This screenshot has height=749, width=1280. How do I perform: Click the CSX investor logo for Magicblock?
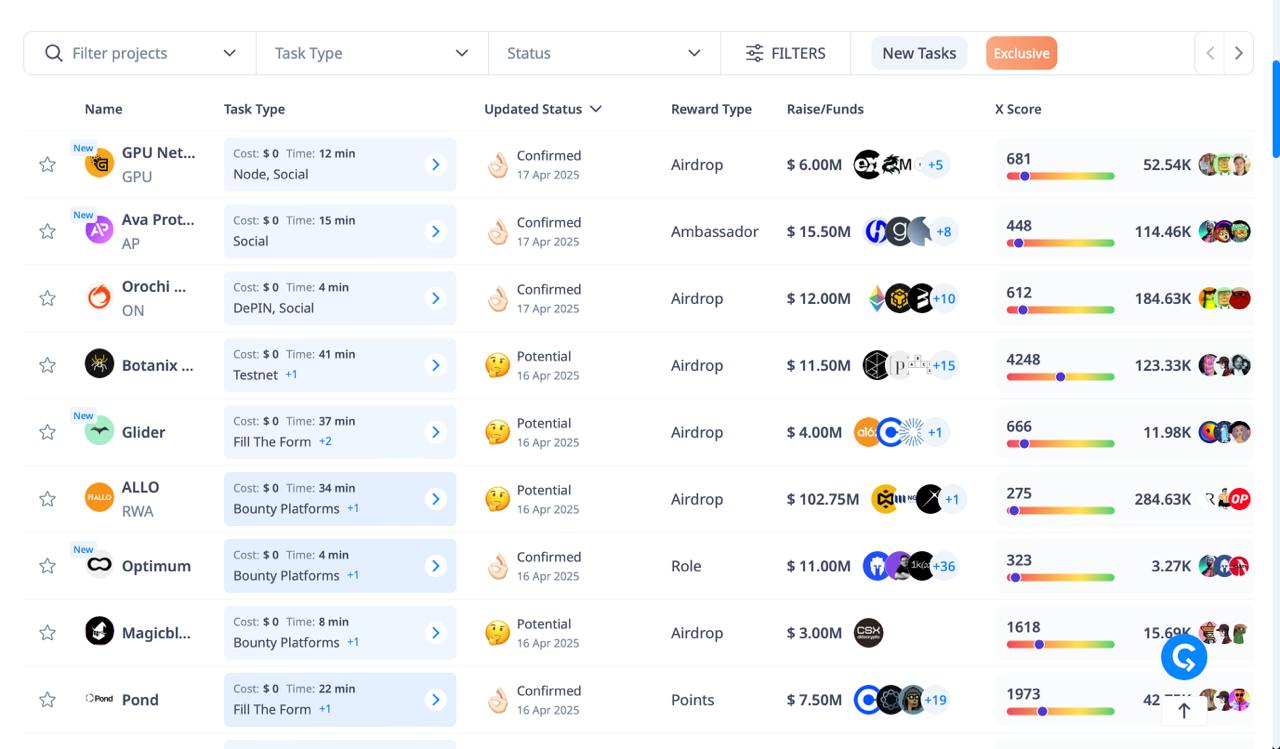click(x=869, y=633)
